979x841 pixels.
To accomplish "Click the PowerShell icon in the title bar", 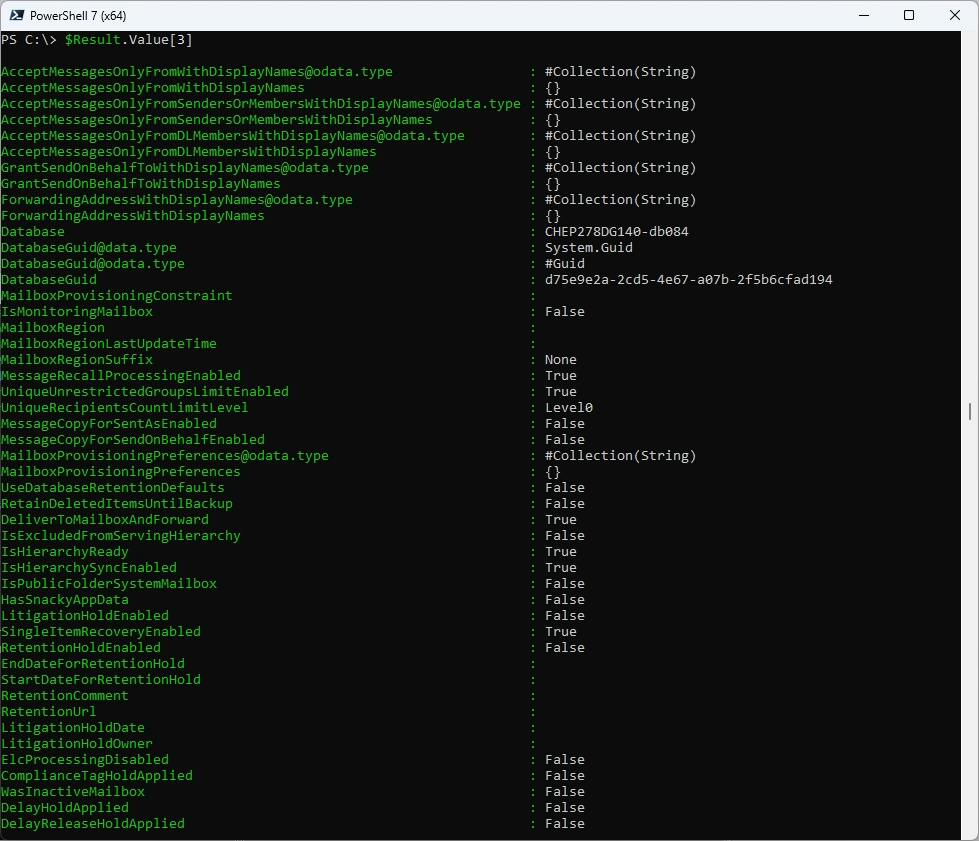I will pyautogui.click(x=15, y=16).
